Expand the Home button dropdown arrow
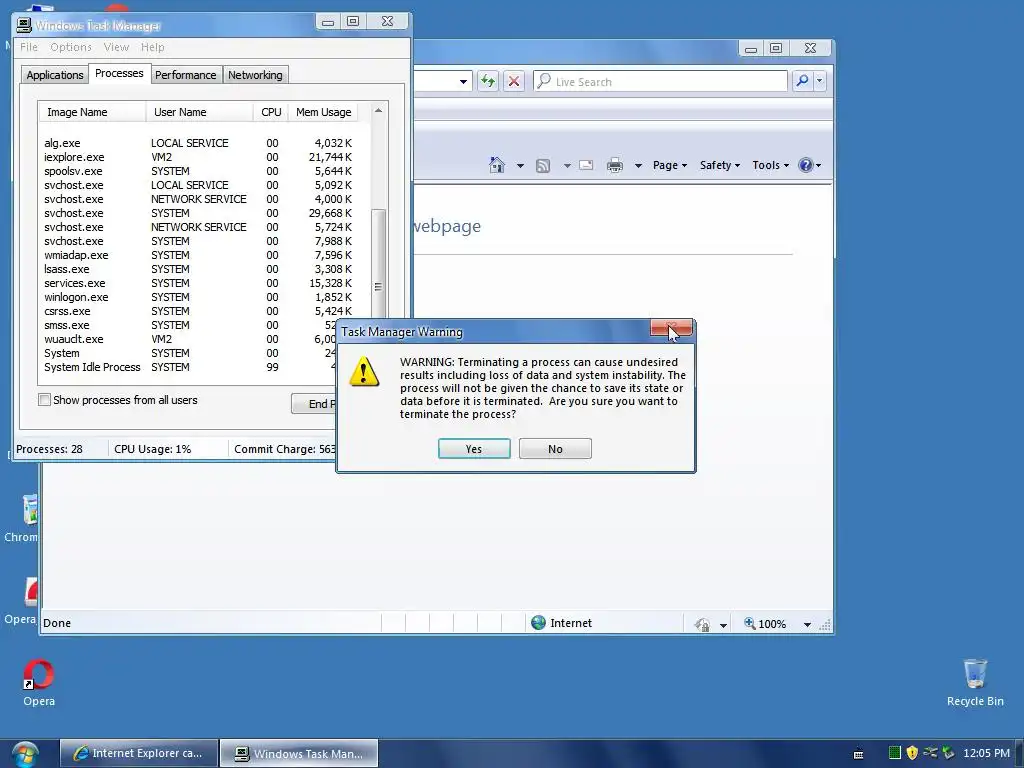The width and height of the screenshot is (1024, 768). click(x=520, y=166)
